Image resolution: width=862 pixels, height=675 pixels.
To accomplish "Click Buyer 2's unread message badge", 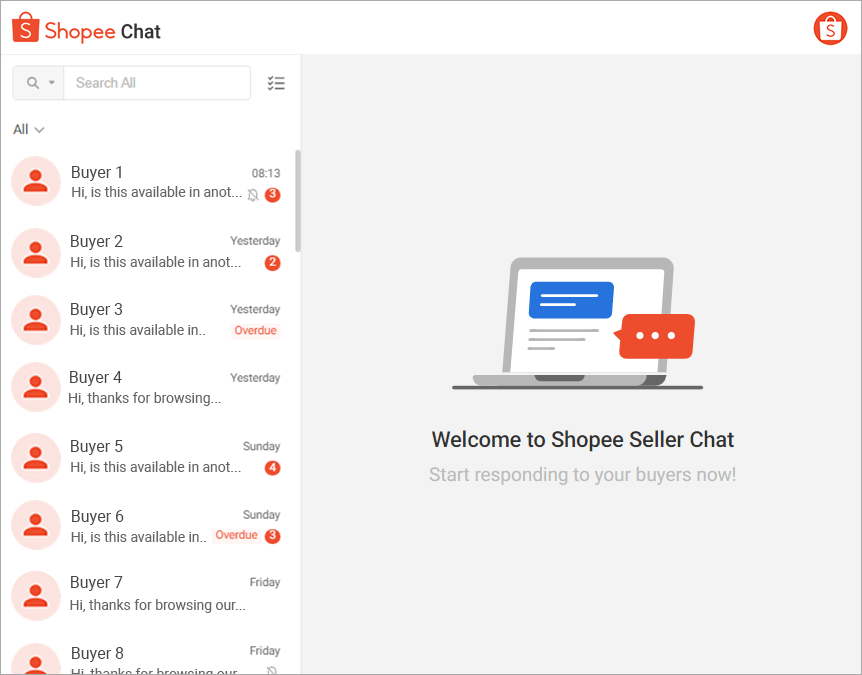I will coord(271,263).
